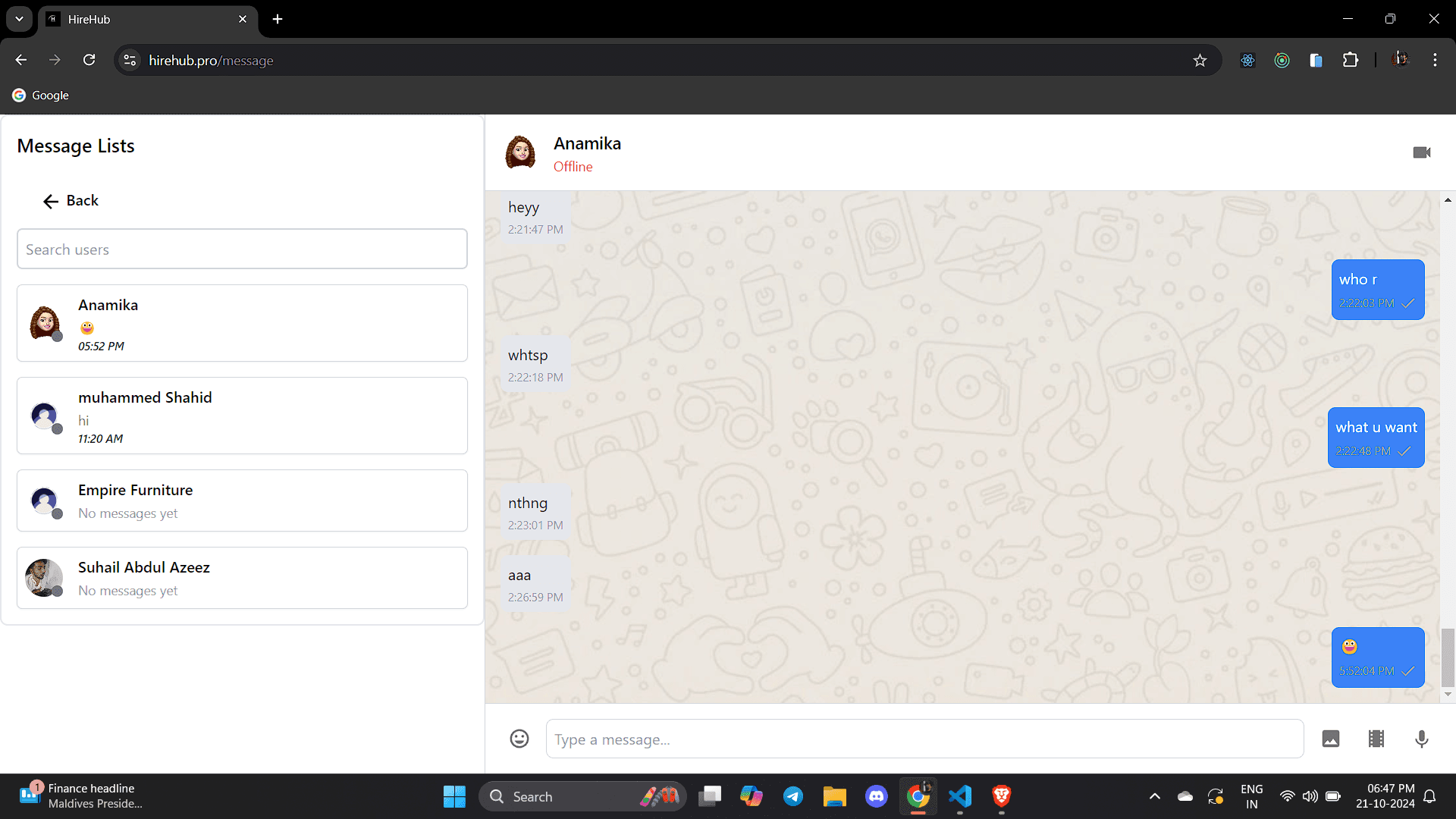This screenshot has height=819, width=1456.
Task: Open the tab search dropdown
Action: (19, 19)
